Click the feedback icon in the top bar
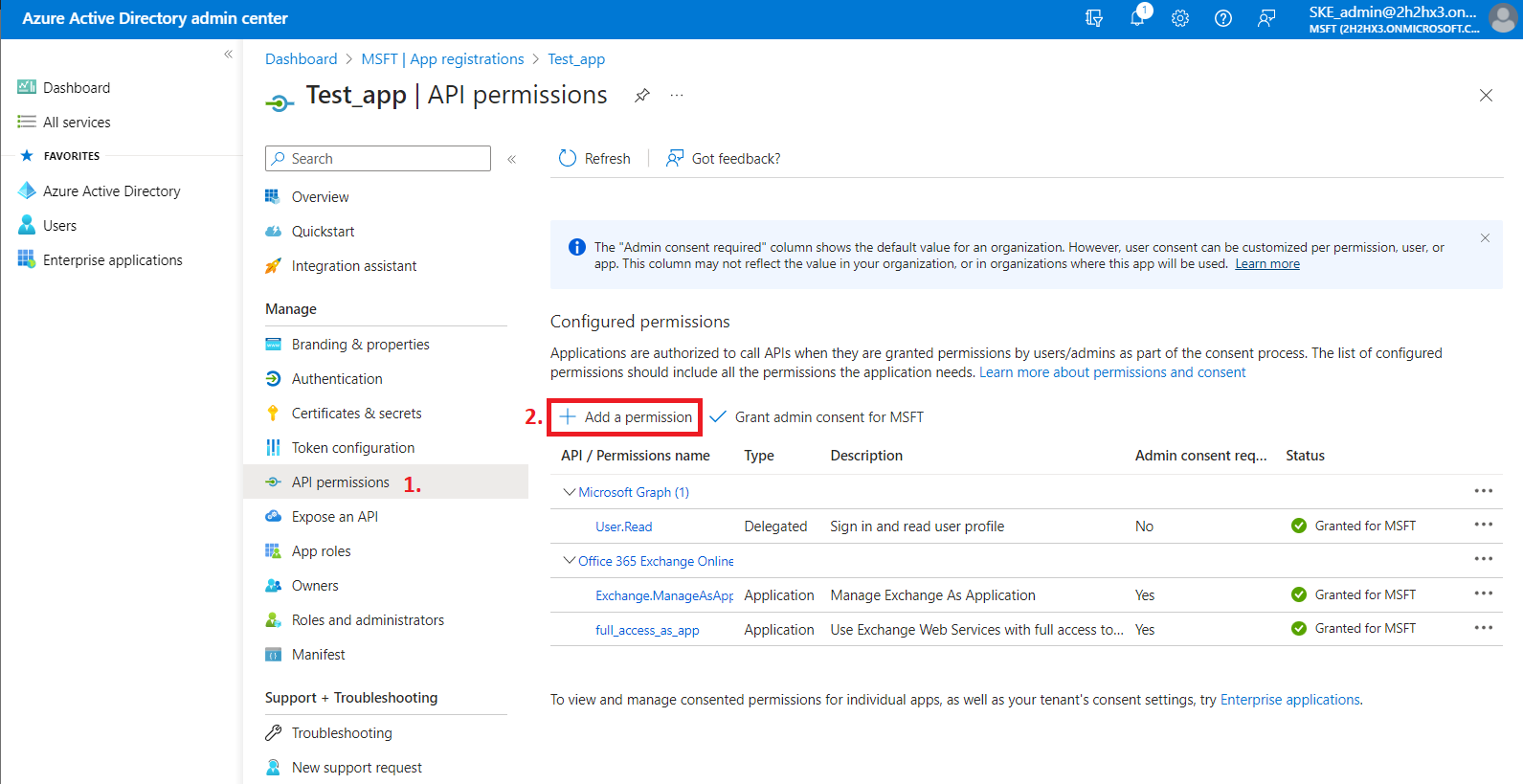The image size is (1523, 784). [x=1266, y=18]
